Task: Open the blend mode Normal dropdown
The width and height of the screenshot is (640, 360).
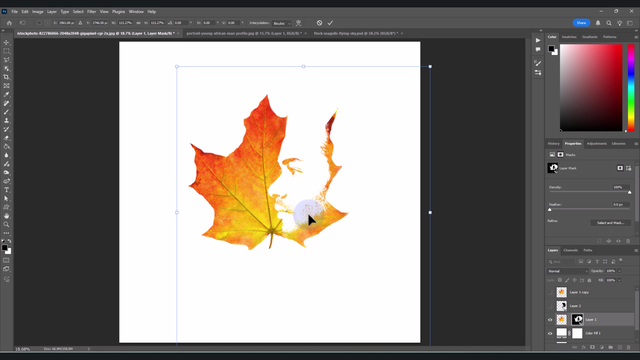Action: [568, 271]
